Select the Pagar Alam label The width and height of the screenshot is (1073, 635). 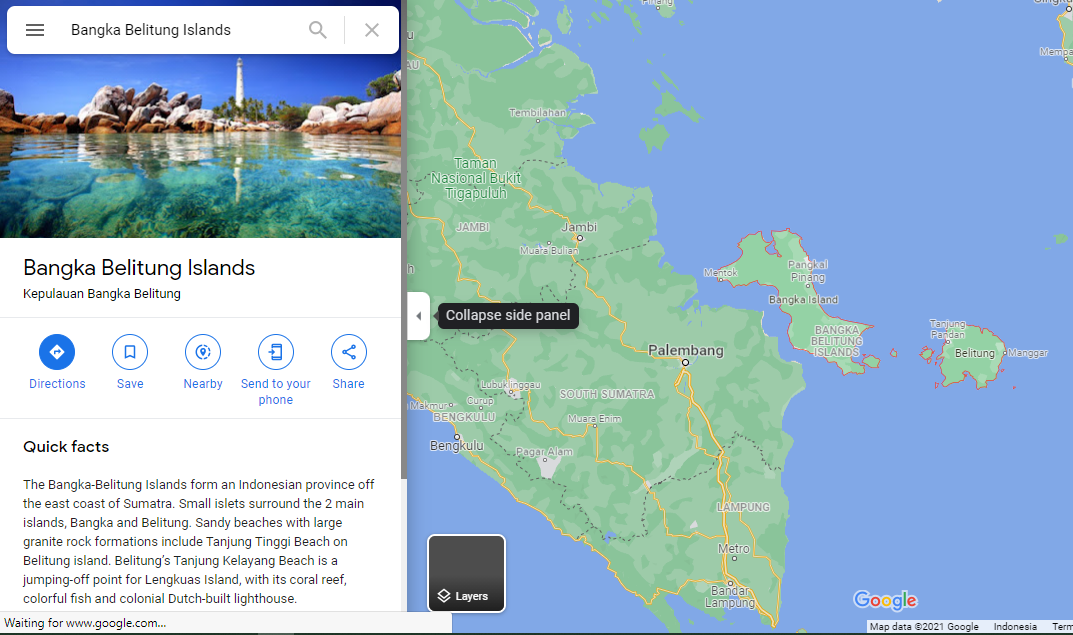544,452
